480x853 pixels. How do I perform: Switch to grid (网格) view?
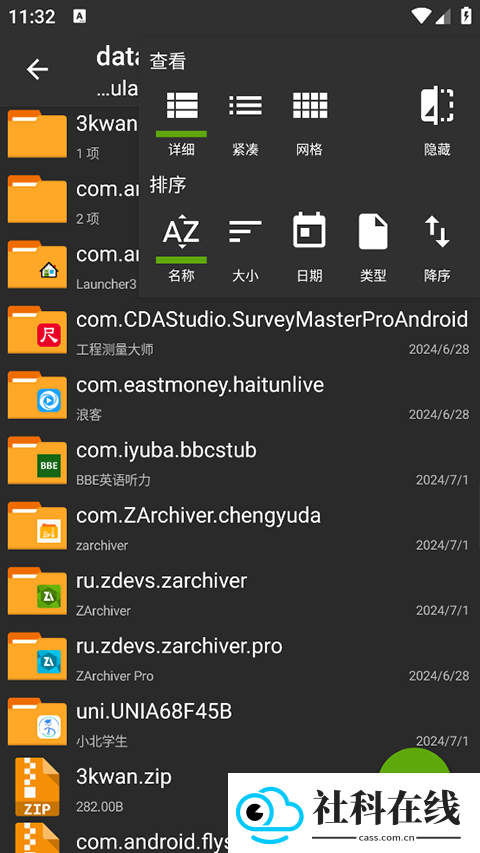[x=310, y=122]
